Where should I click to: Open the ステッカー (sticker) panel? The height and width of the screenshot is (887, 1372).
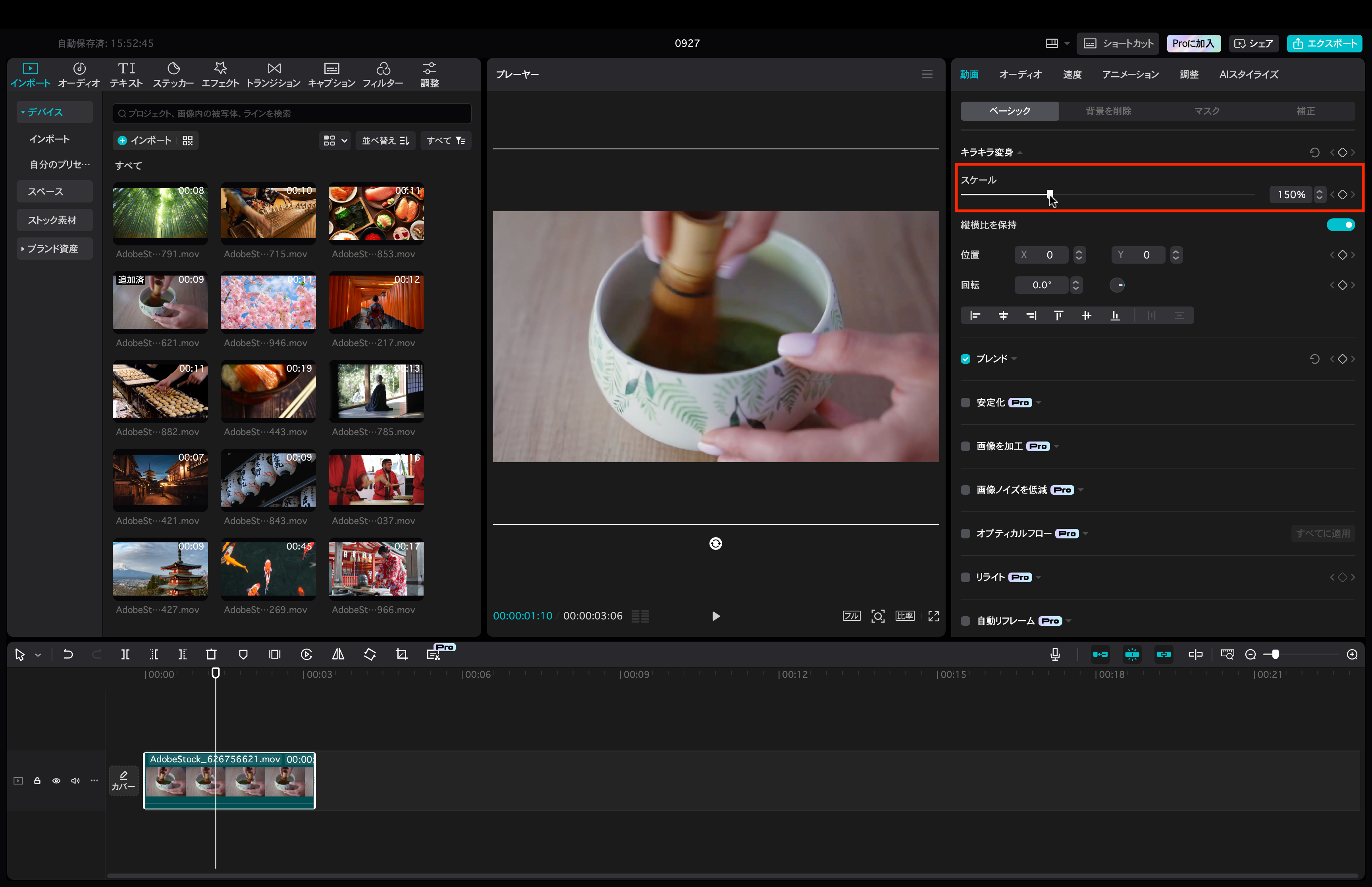[x=173, y=75]
